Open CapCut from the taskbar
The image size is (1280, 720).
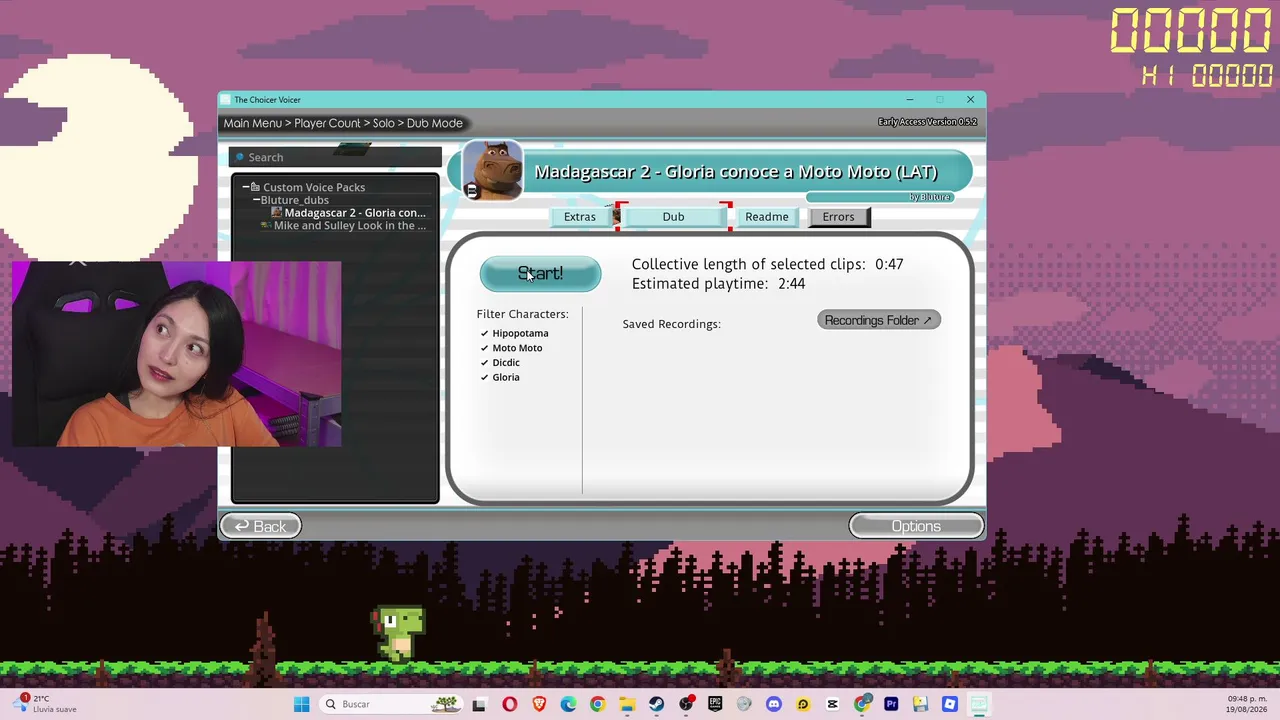point(832,704)
